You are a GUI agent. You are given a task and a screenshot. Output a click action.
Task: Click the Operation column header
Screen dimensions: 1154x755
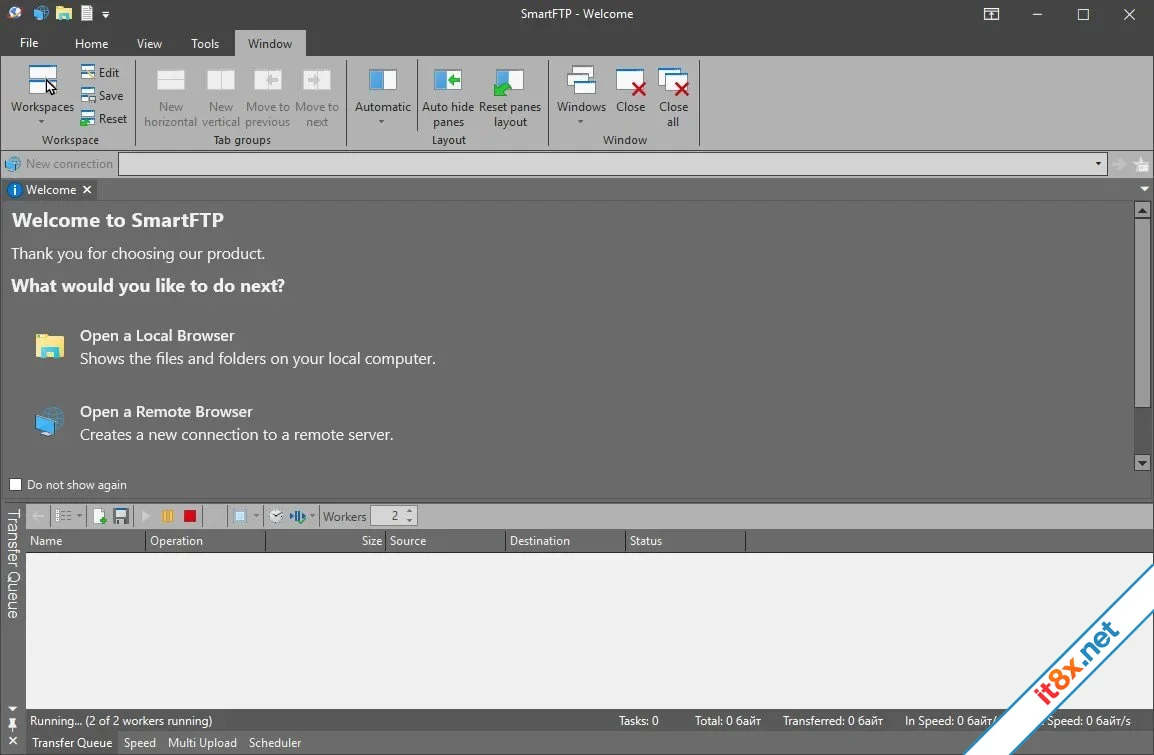click(x=205, y=541)
